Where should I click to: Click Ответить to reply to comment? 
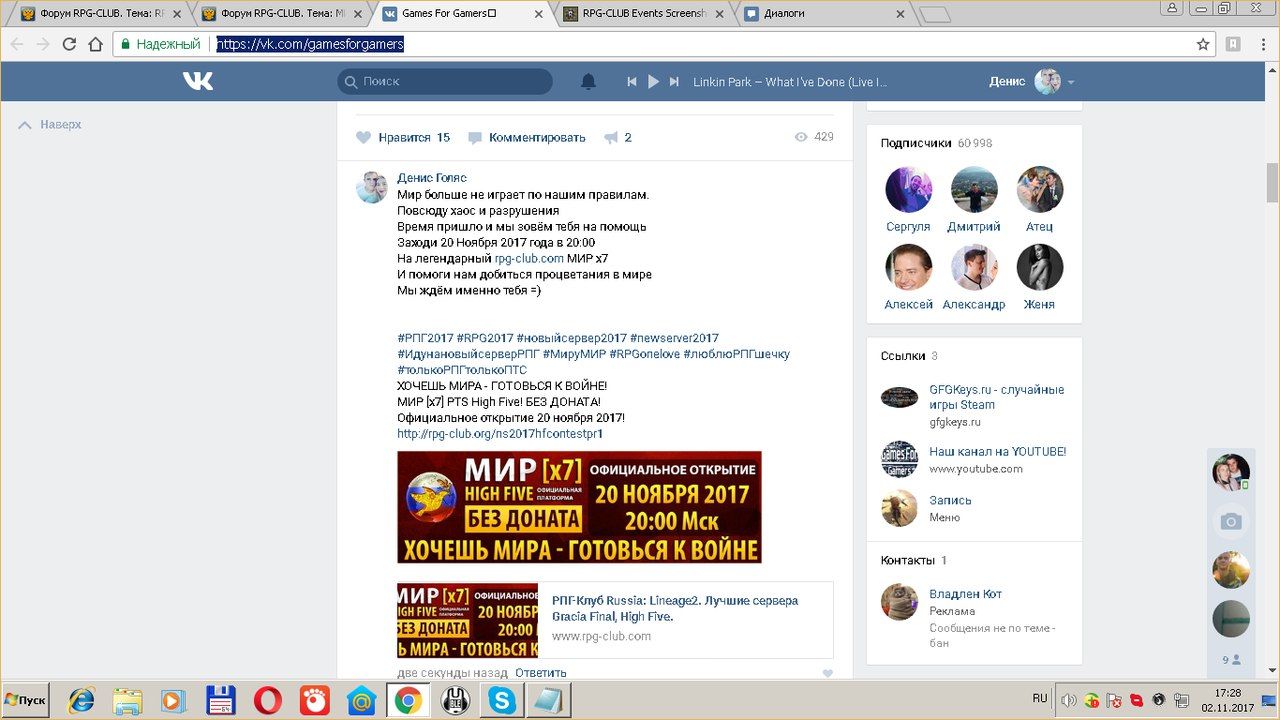click(541, 673)
